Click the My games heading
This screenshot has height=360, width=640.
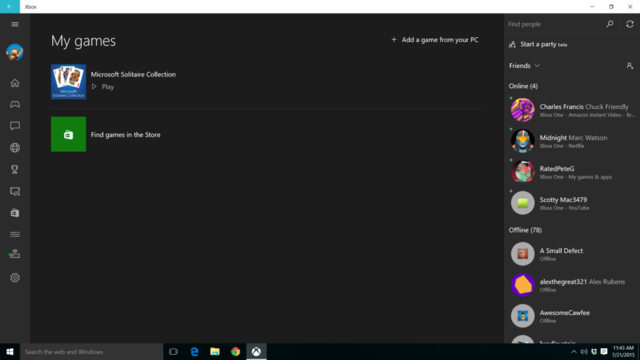pos(83,41)
